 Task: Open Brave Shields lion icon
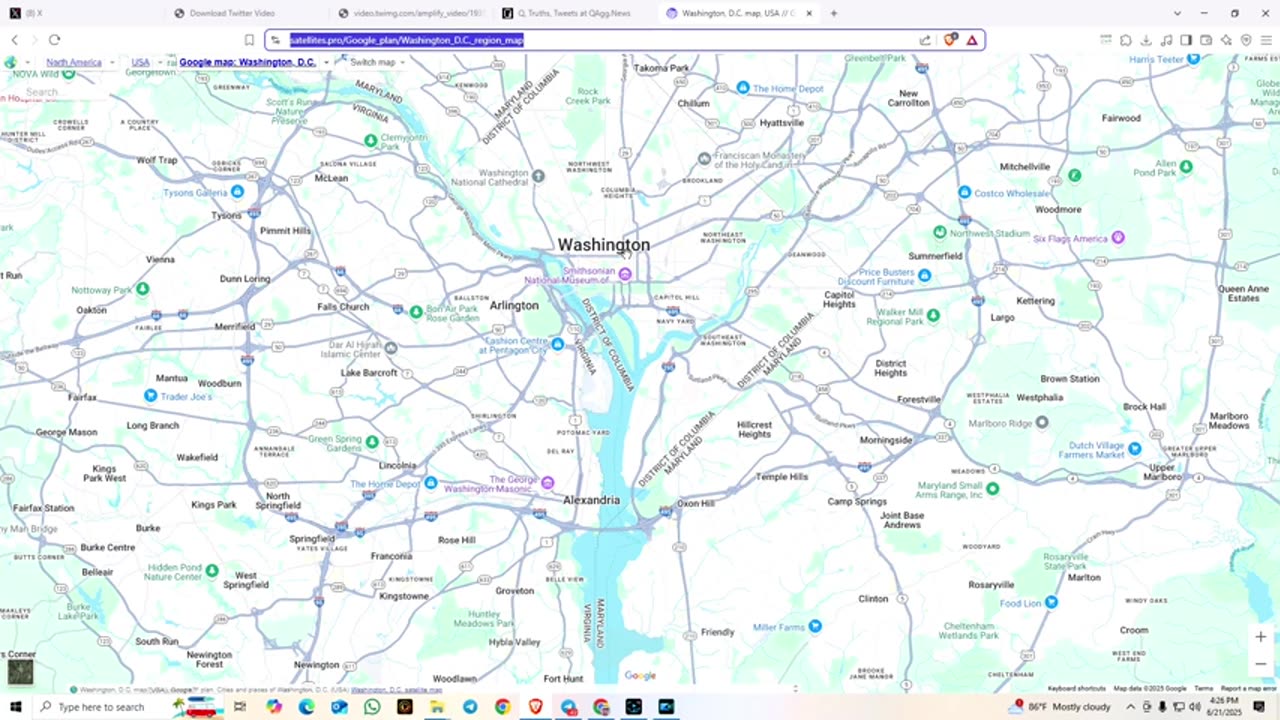pyautogui.click(x=950, y=40)
